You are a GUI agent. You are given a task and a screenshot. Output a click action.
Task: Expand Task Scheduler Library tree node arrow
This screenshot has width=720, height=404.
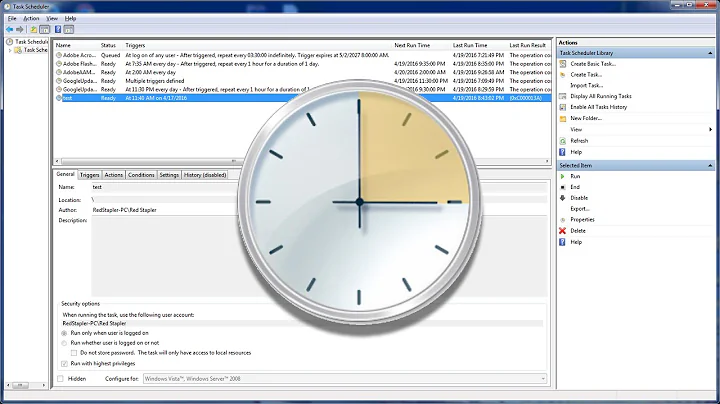click(10, 50)
